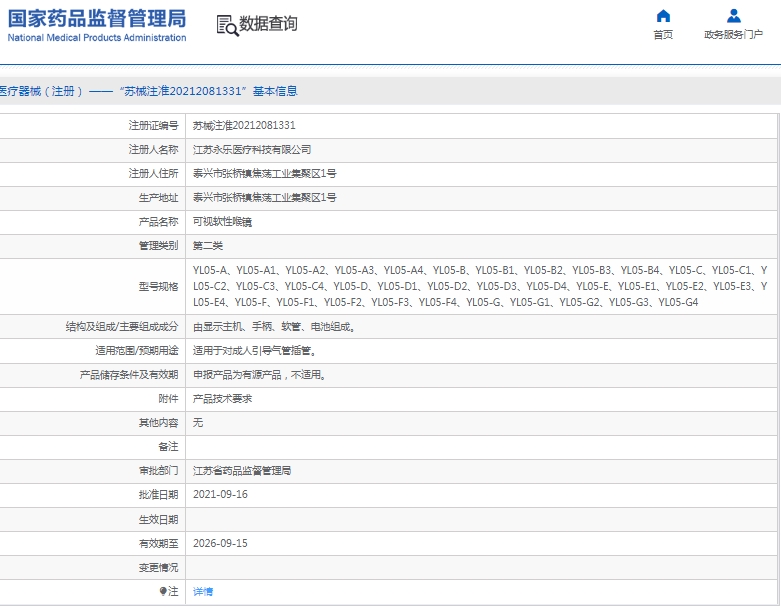
Task: Click the 适用范围/预期用途 label
Action: coord(137,351)
